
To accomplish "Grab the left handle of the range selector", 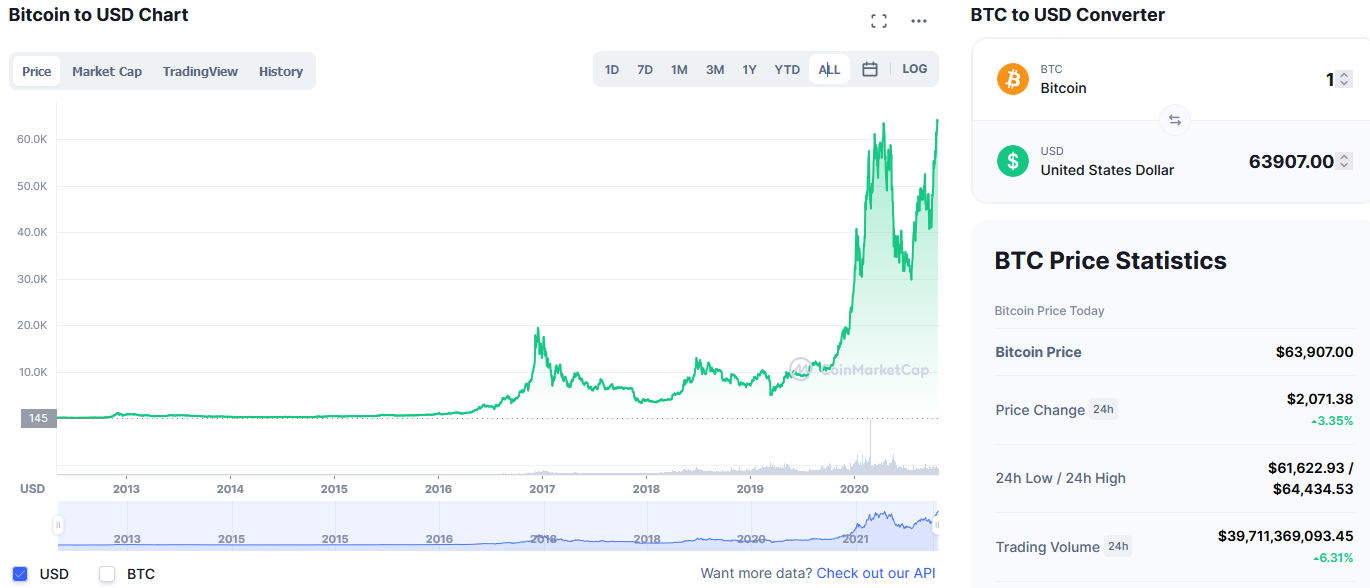I will 58,525.
